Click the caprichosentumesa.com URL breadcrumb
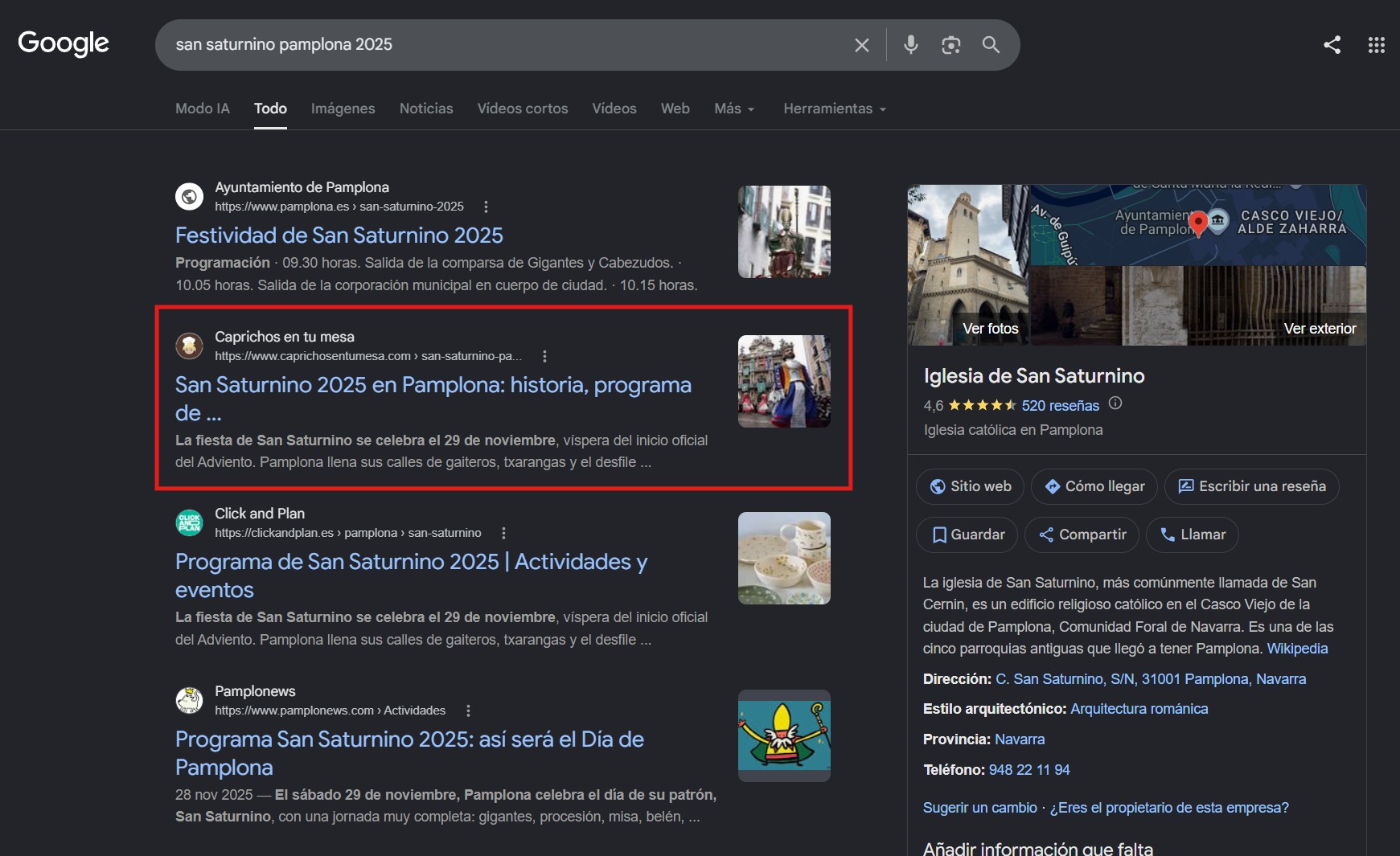This screenshot has height=856, width=1400. [368, 356]
